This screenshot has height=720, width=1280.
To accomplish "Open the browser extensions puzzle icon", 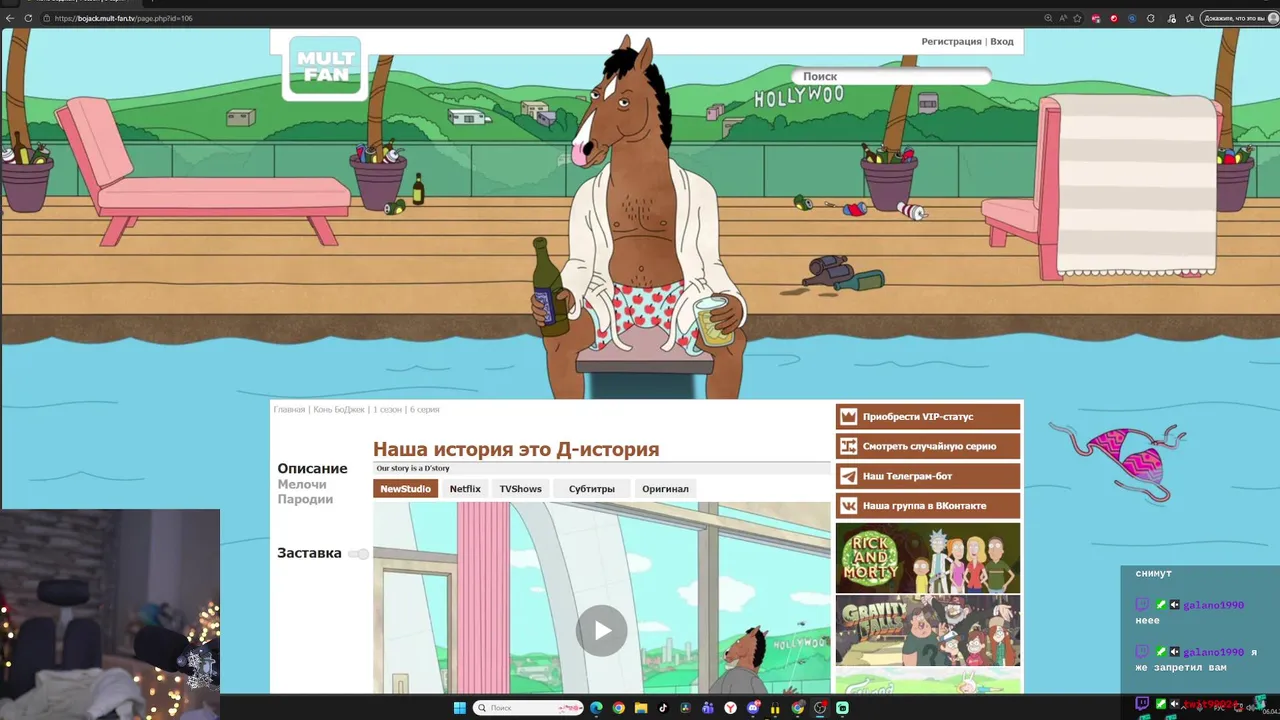I will 1151,18.
